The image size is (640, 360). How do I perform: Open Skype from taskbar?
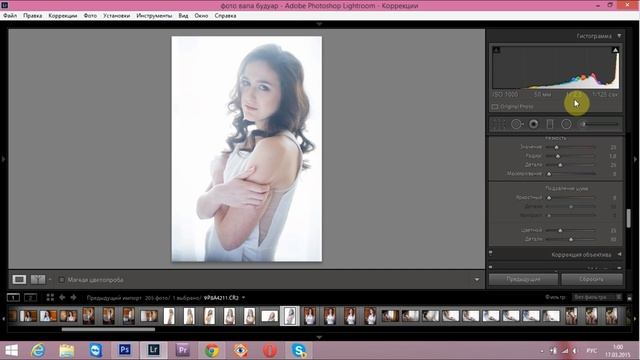point(299,351)
